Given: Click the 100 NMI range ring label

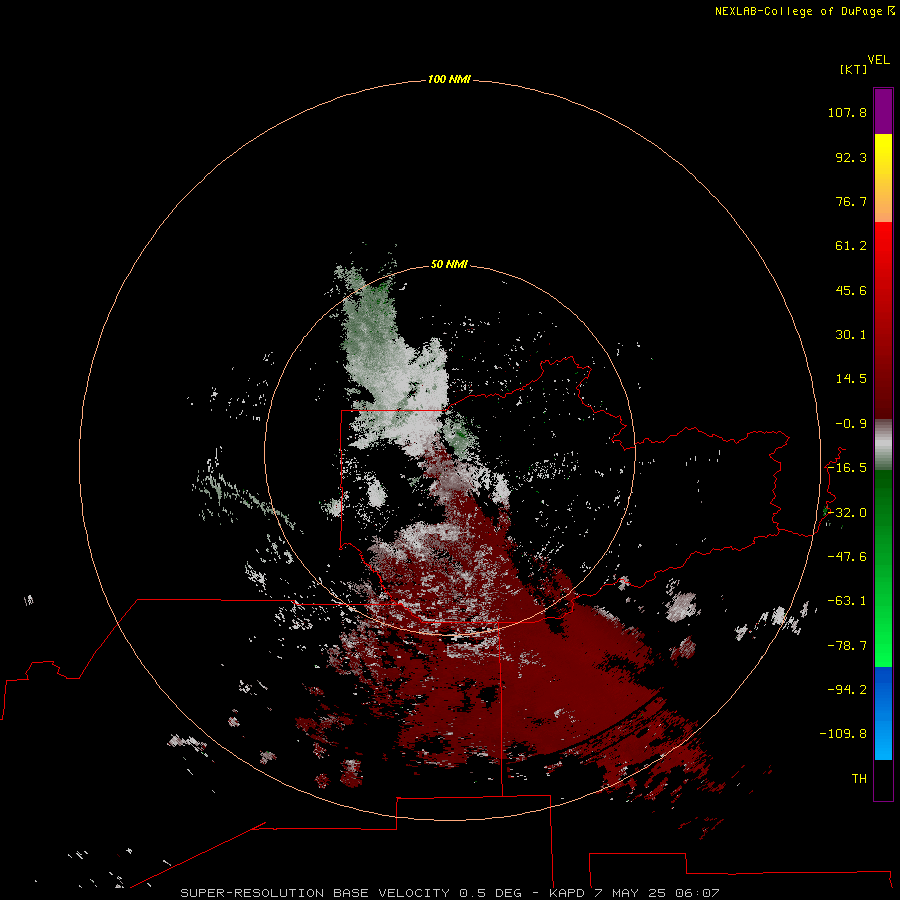Looking at the screenshot, I should [x=449, y=79].
